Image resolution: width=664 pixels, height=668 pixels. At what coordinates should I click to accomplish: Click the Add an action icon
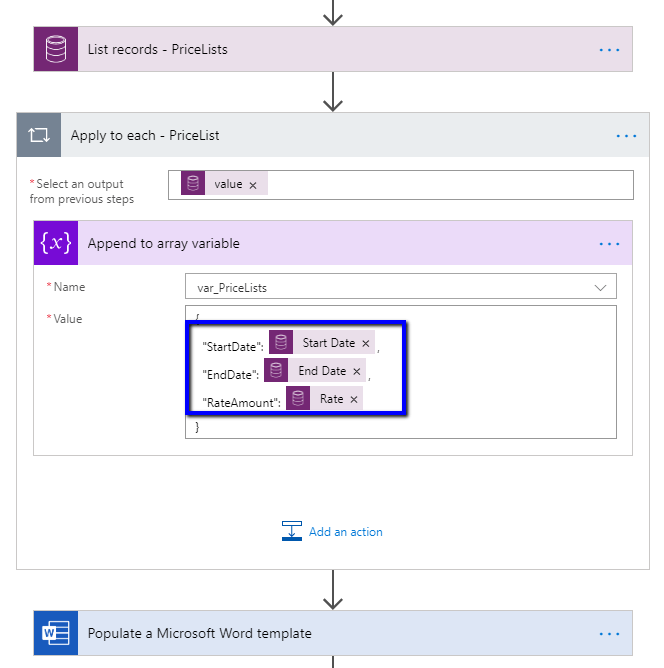click(x=292, y=532)
